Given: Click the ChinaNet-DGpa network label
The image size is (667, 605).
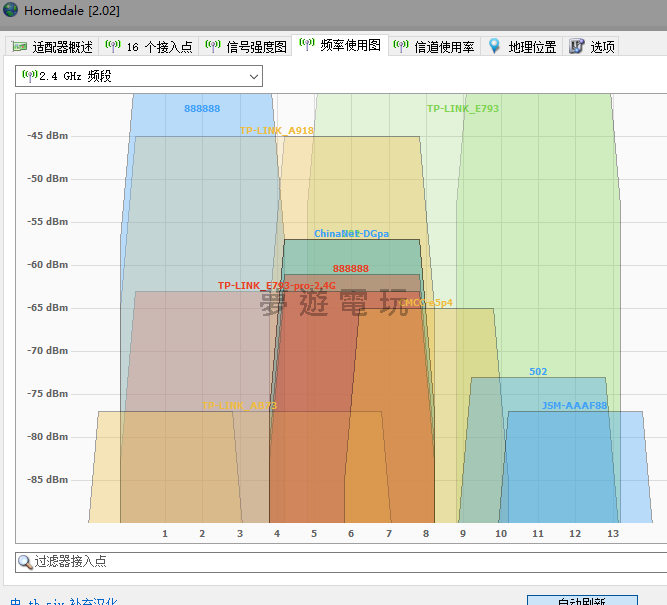Looking at the screenshot, I should point(351,234).
